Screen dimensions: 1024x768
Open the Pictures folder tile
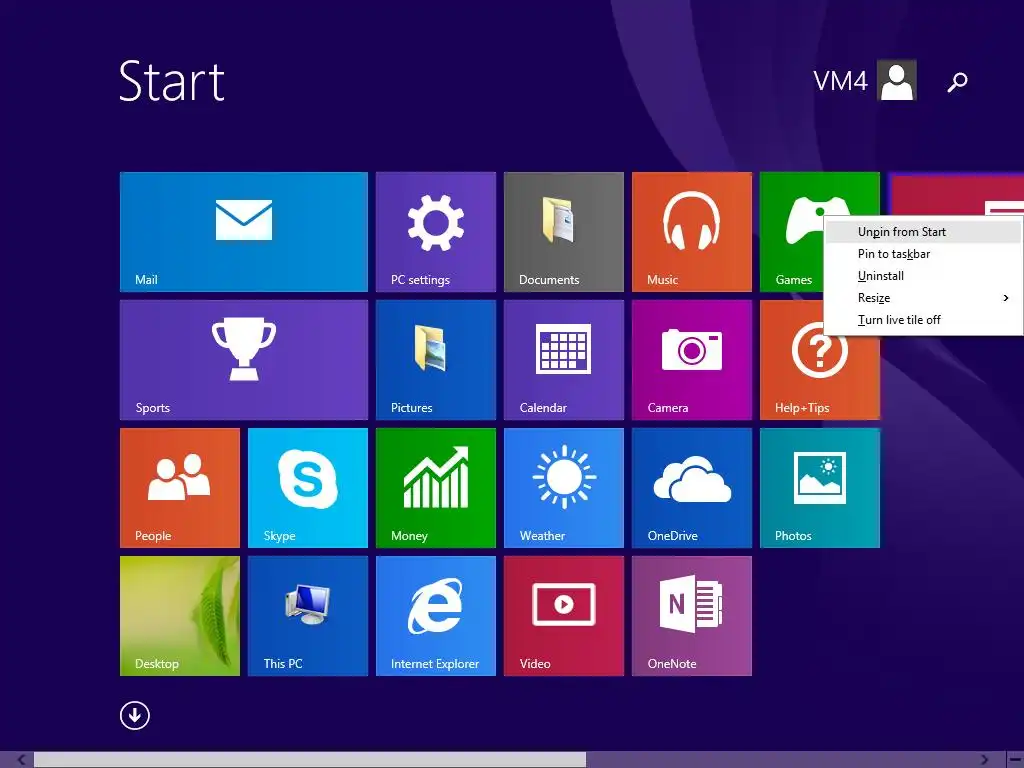[436, 360]
